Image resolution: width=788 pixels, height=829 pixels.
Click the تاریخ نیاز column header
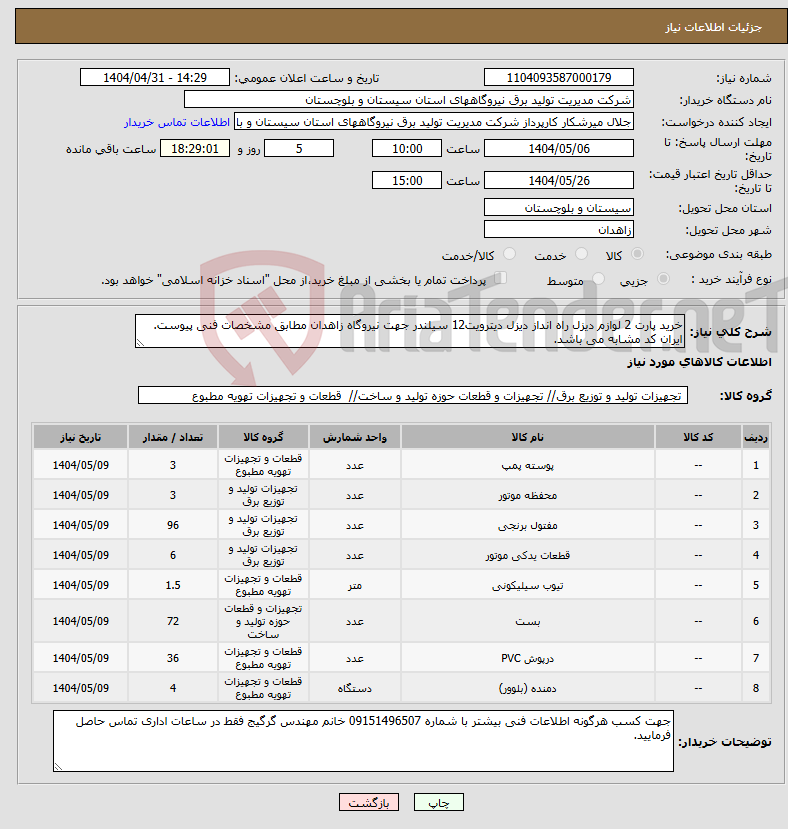(80, 437)
